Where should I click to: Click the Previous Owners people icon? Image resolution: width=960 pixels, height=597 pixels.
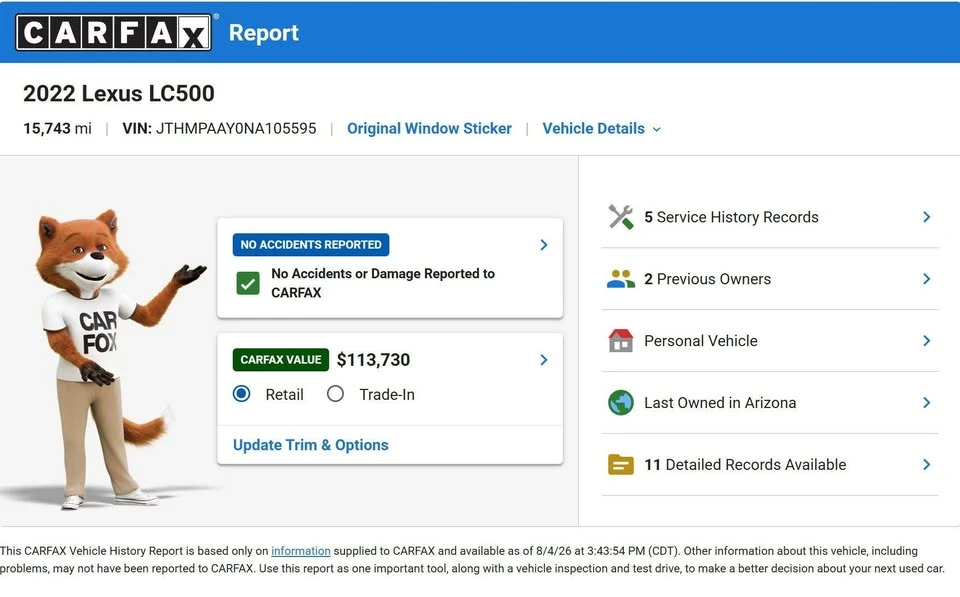coord(621,279)
